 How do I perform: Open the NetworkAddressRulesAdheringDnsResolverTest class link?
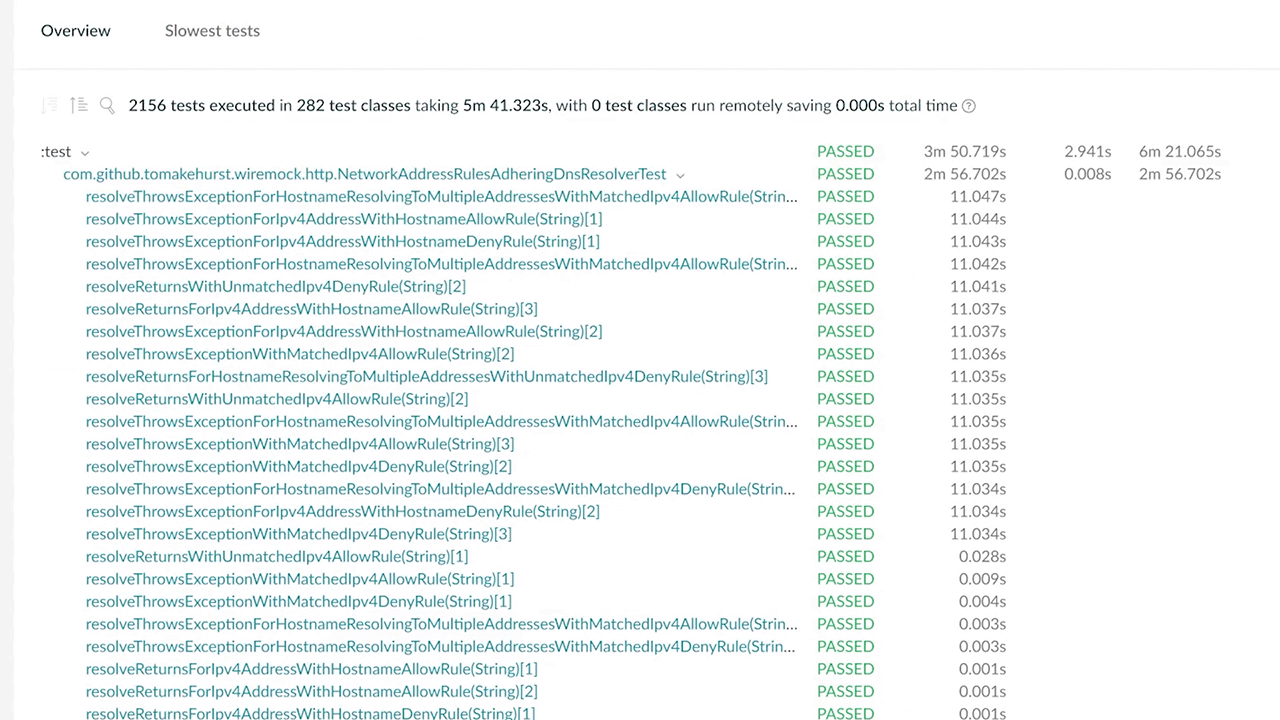pyautogui.click(x=364, y=174)
